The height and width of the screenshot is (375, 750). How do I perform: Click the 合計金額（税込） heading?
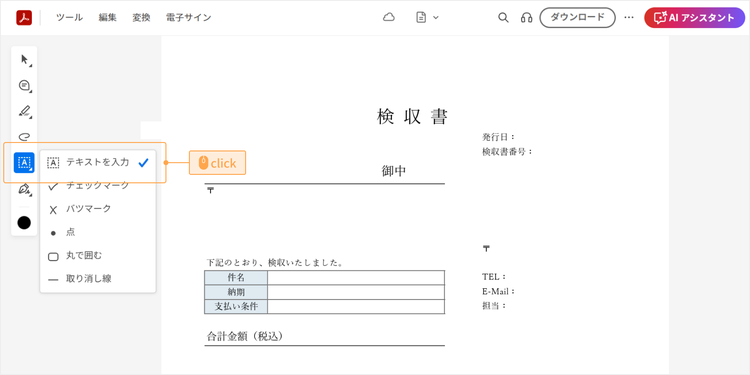[x=245, y=336]
